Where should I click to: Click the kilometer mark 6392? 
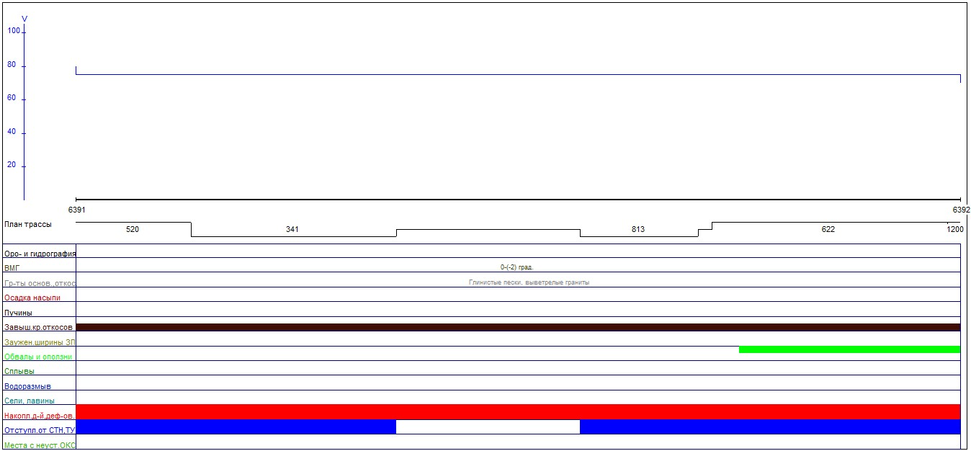[961, 210]
